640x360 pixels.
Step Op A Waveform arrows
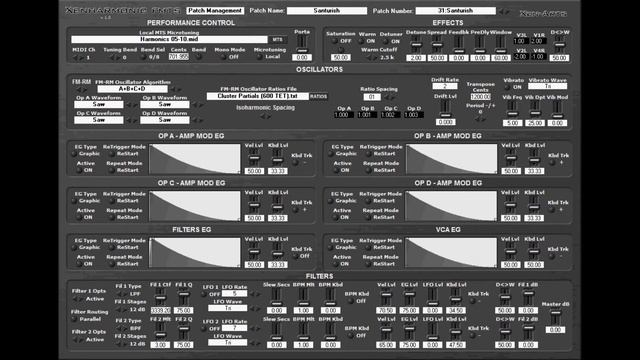tap(131, 105)
